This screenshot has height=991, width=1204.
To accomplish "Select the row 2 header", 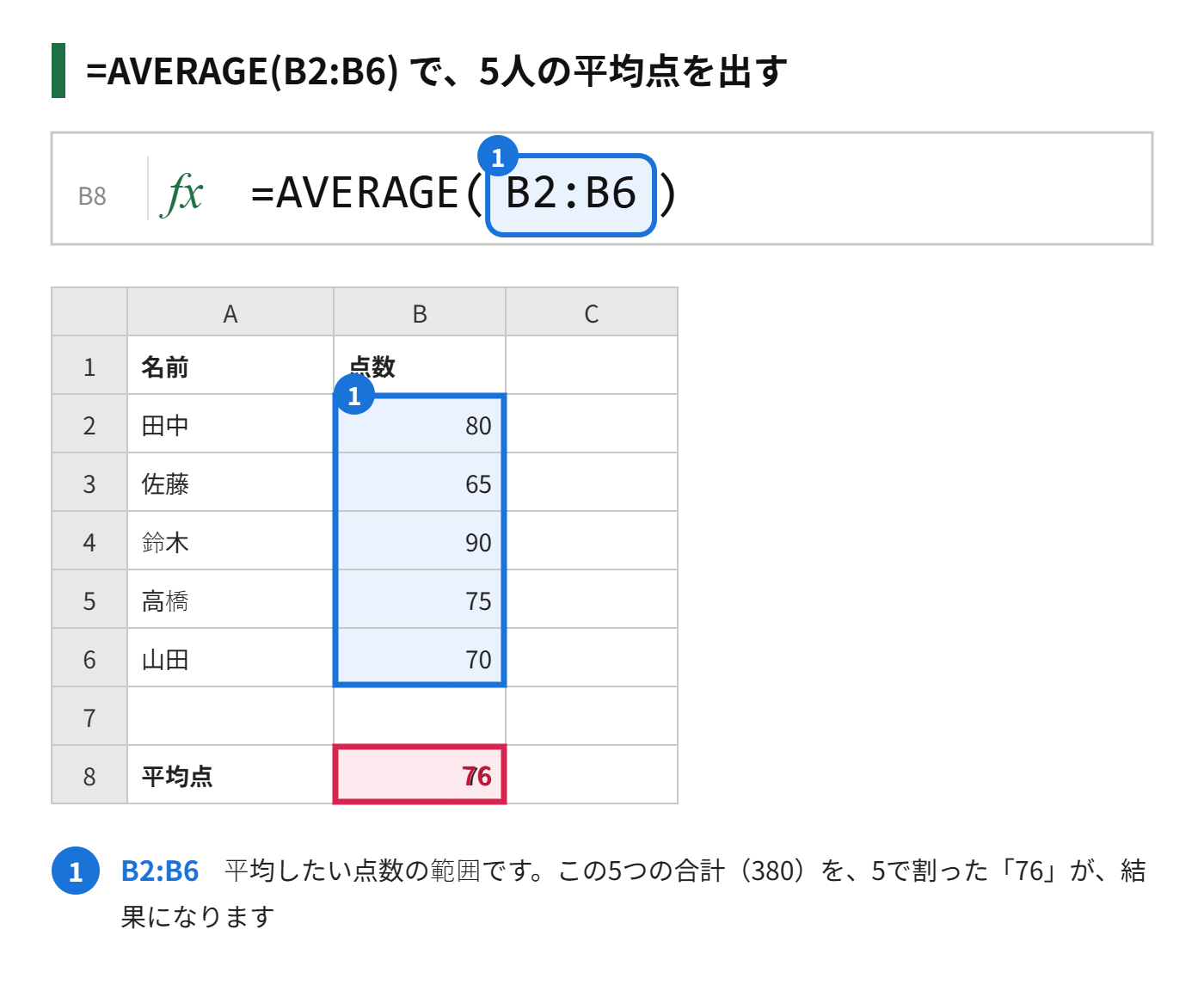I will point(89,424).
